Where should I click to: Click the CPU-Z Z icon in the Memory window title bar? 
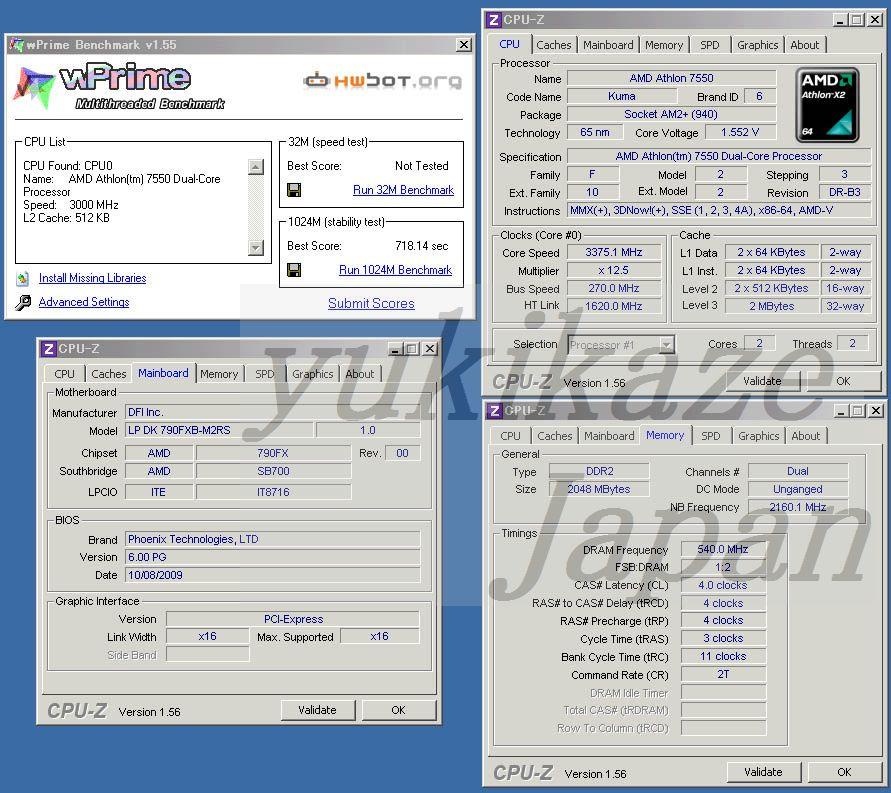tap(494, 411)
